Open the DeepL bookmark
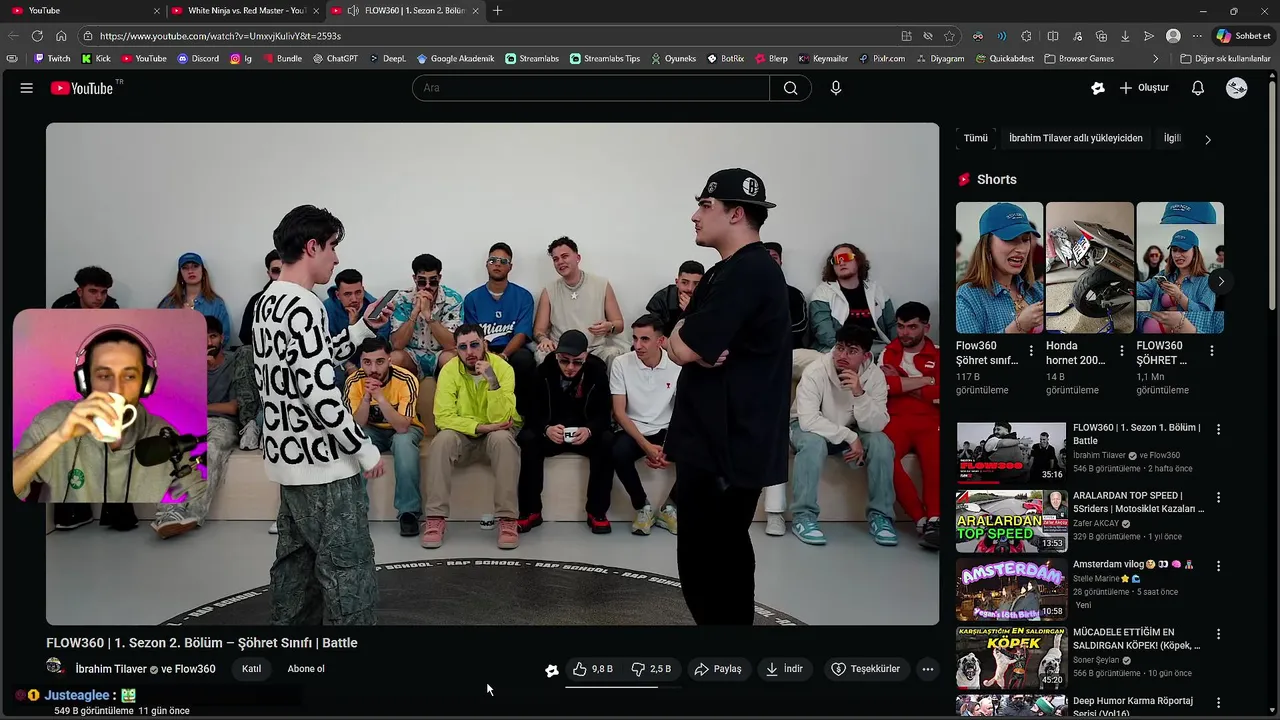The height and width of the screenshot is (720, 1280). click(388, 59)
